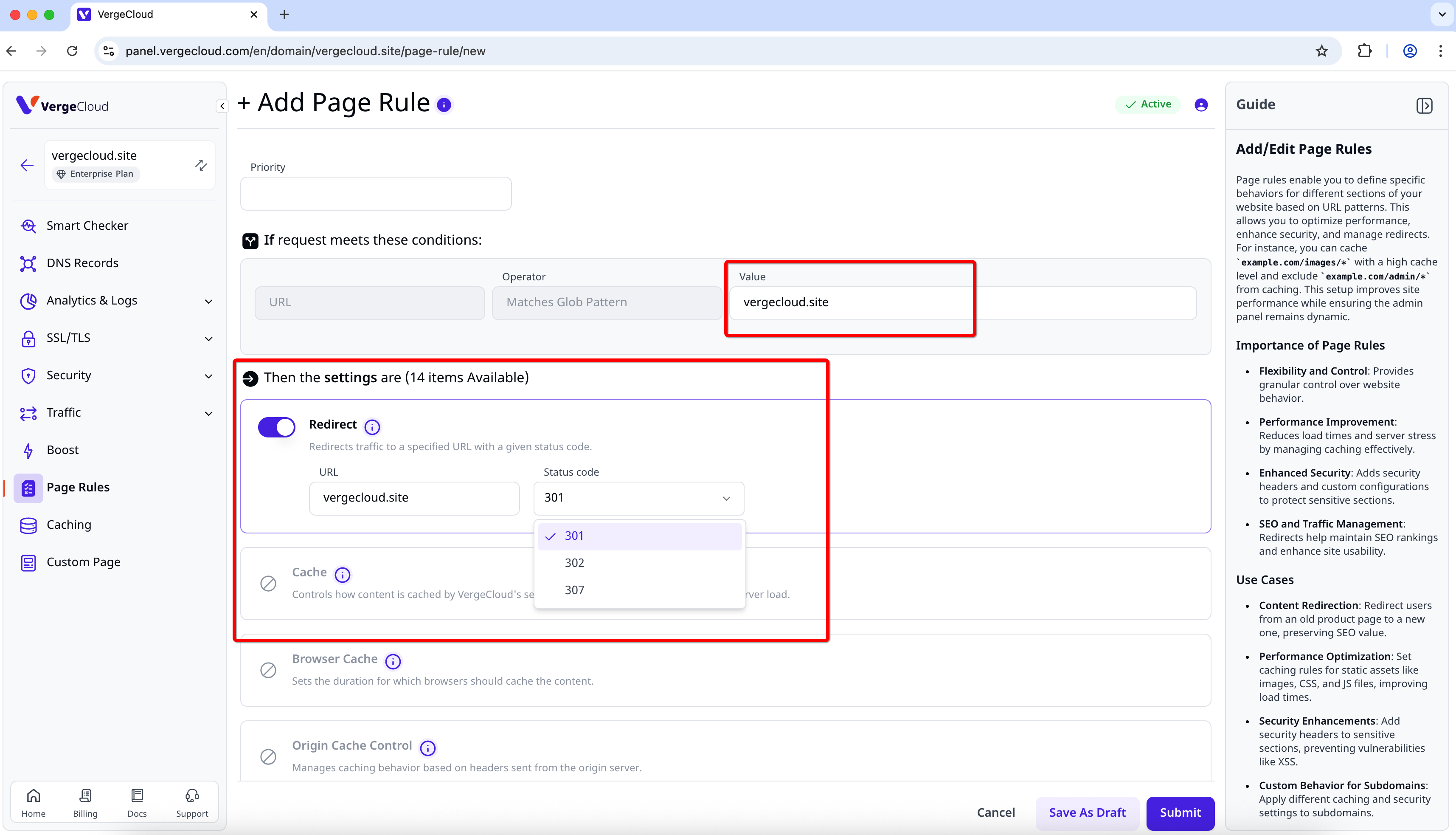The image size is (1456, 835).
Task: Click the Priority input field
Action: pyautogui.click(x=375, y=193)
